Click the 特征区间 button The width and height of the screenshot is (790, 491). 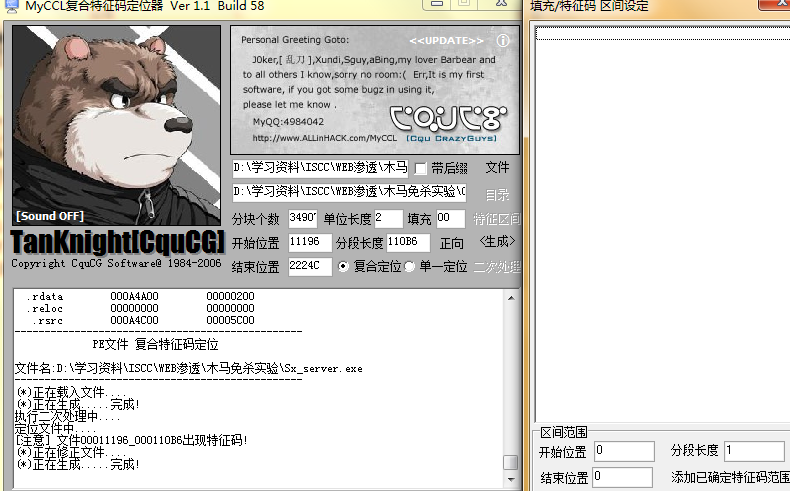pyautogui.click(x=496, y=219)
